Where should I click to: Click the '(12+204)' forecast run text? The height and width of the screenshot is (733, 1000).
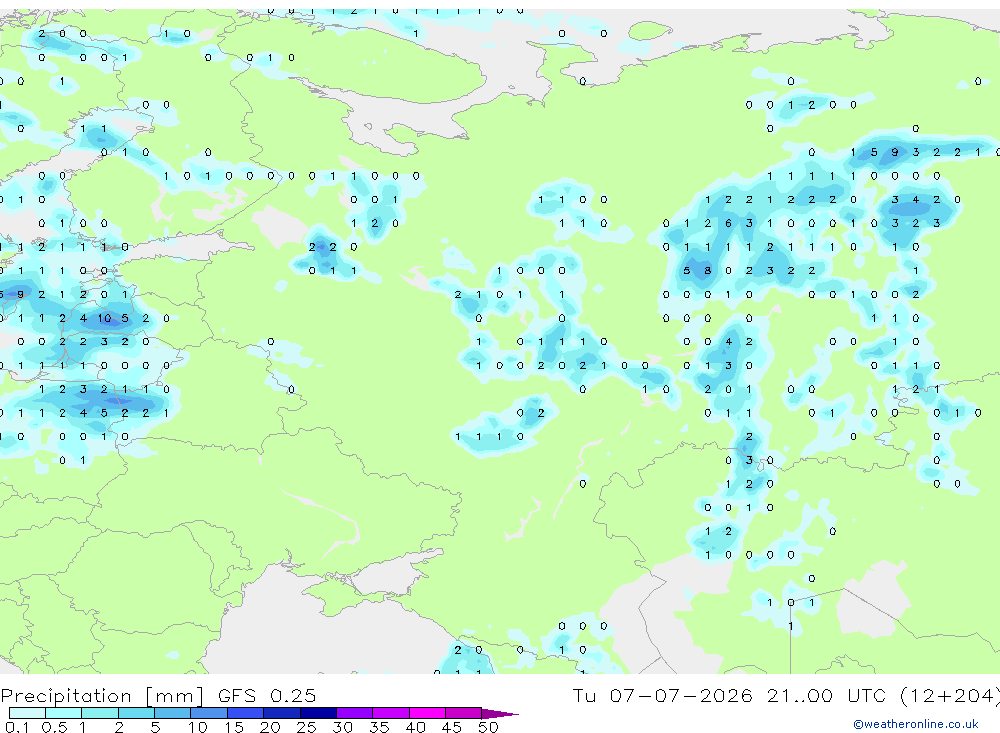tap(950, 696)
